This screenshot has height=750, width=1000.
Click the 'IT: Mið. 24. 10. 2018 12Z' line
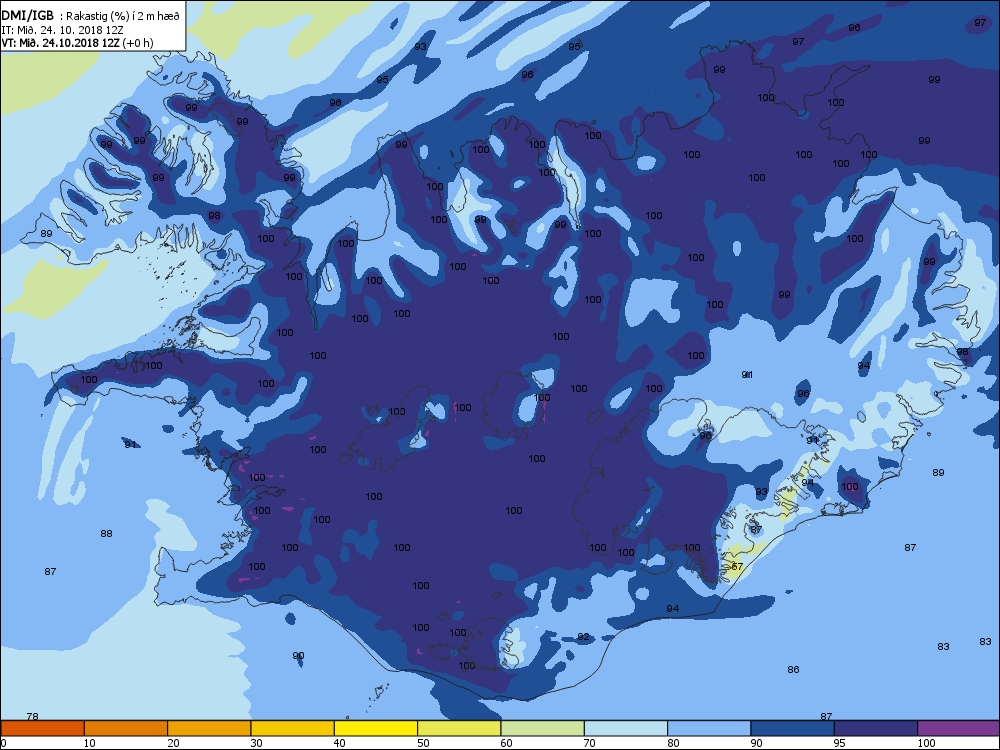[x=62, y=30]
